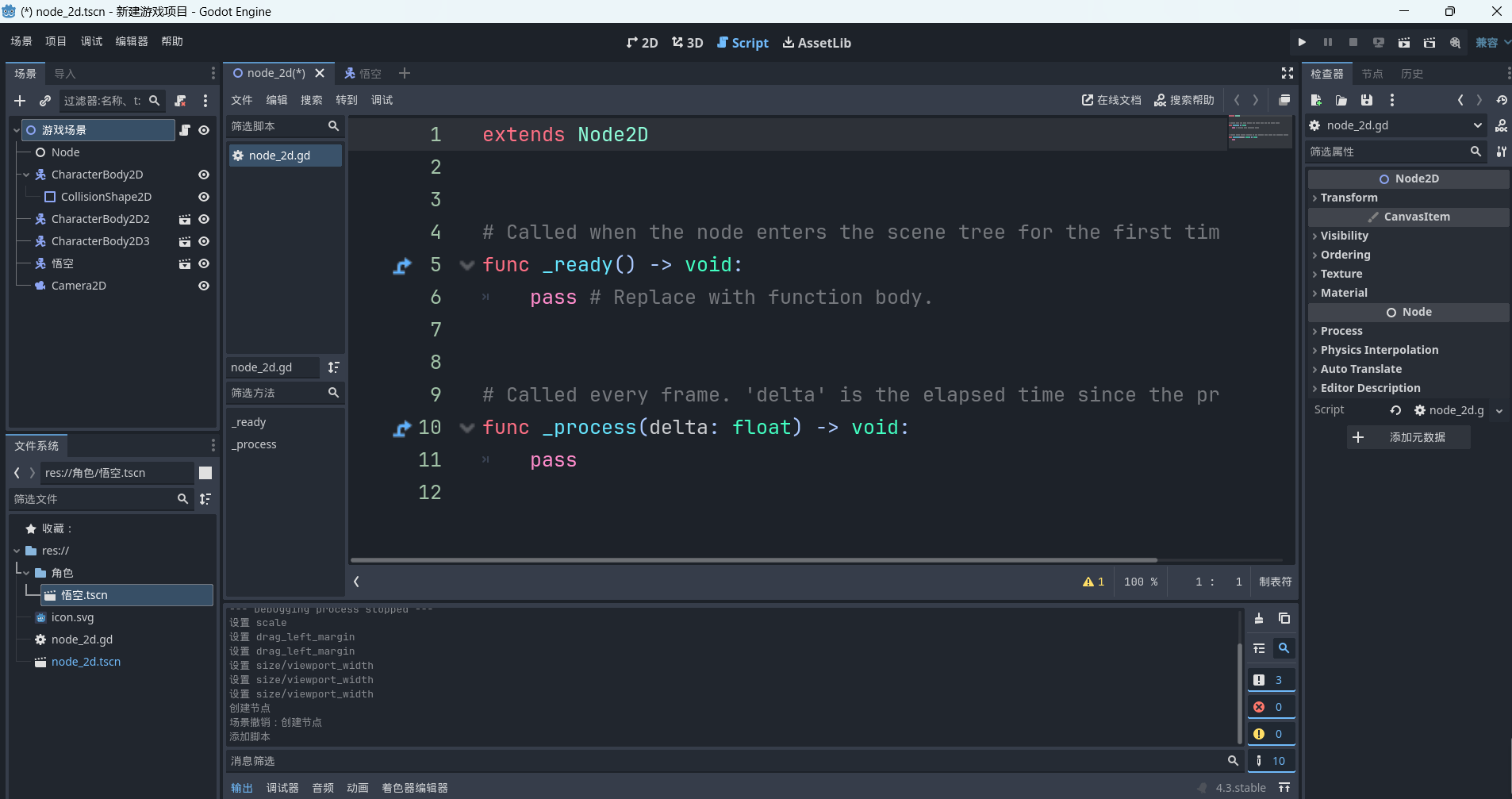Click the 添加元数据 button
The image size is (1512, 799).
[1408, 437]
